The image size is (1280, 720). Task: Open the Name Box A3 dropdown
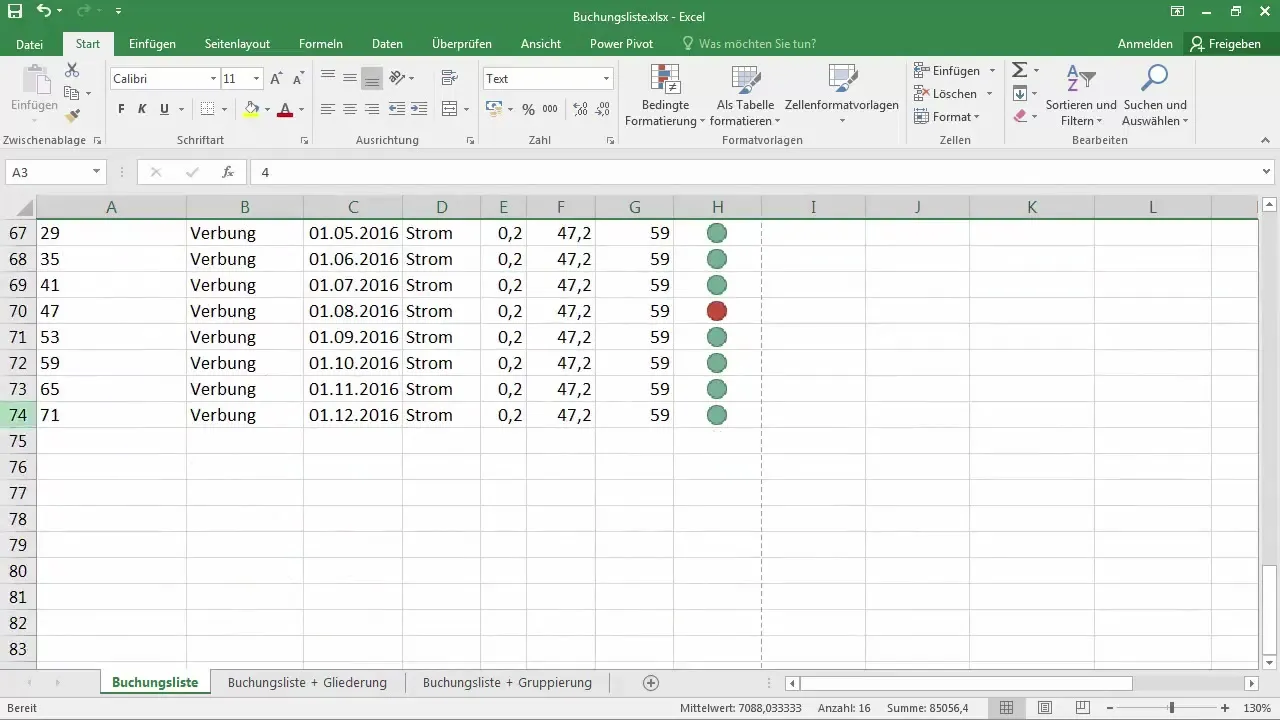(x=96, y=172)
